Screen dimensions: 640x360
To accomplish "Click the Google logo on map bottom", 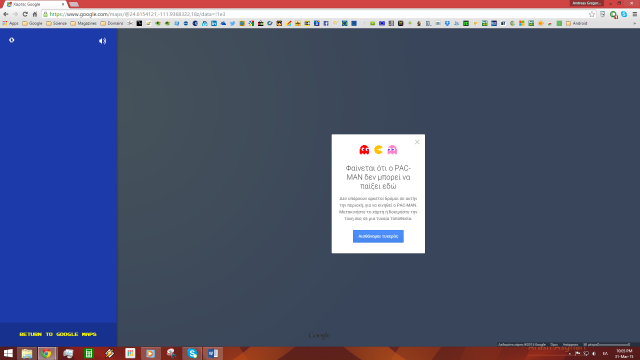I will coord(319,335).
